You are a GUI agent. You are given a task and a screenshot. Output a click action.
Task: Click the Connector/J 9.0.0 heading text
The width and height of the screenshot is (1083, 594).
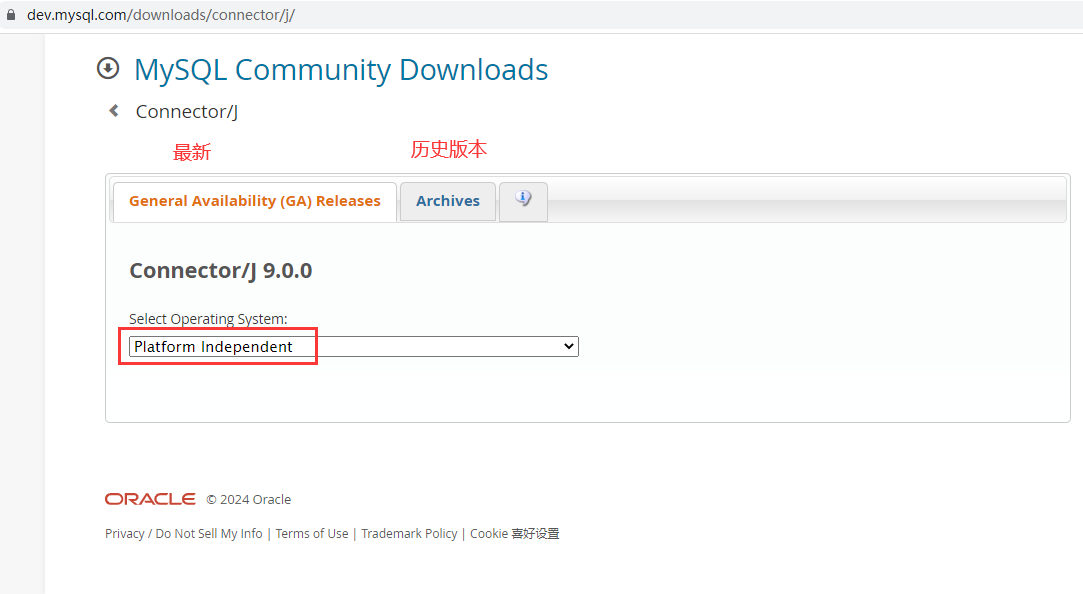click(220, 270)
